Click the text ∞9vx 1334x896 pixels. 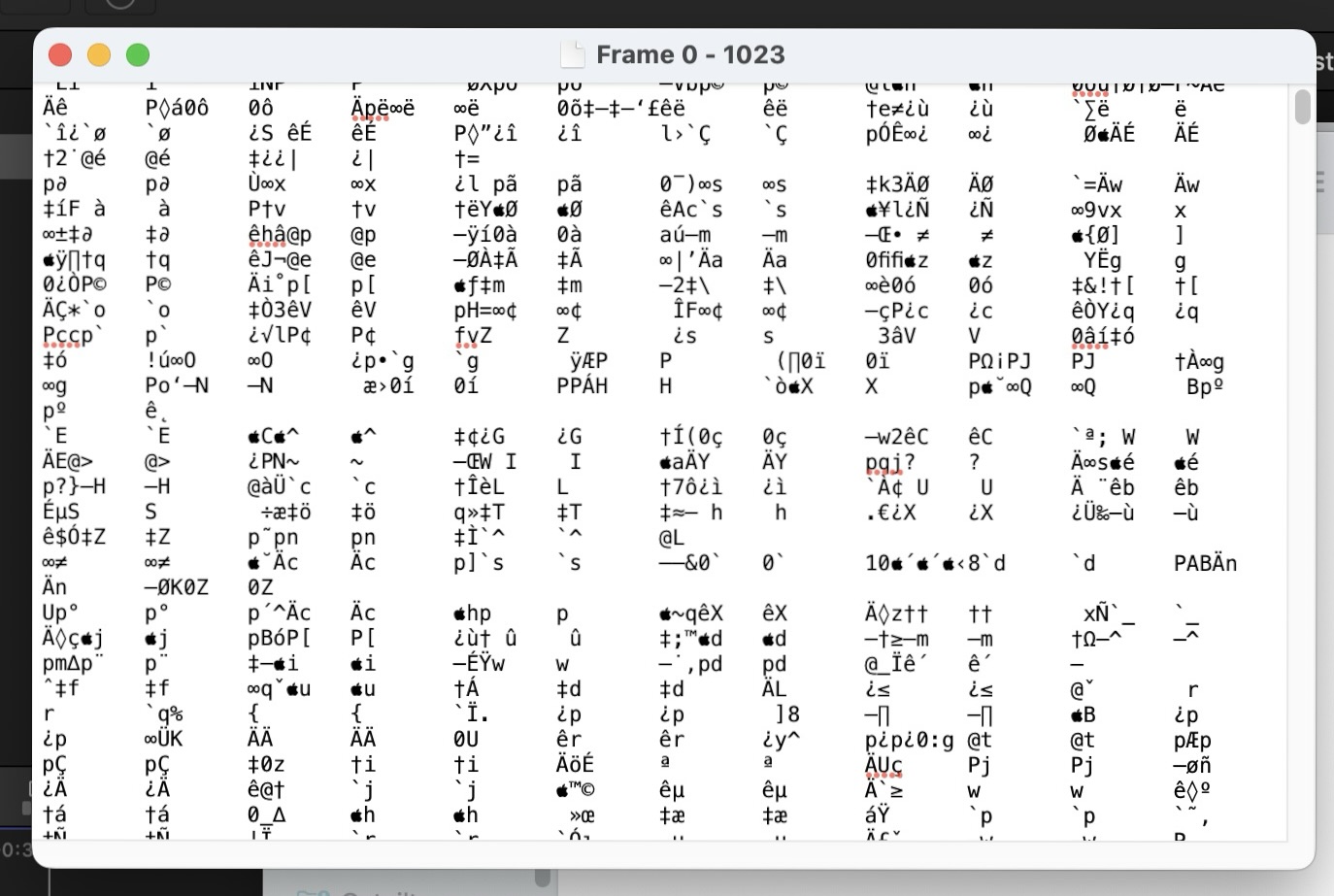[x=1096, y=210]
